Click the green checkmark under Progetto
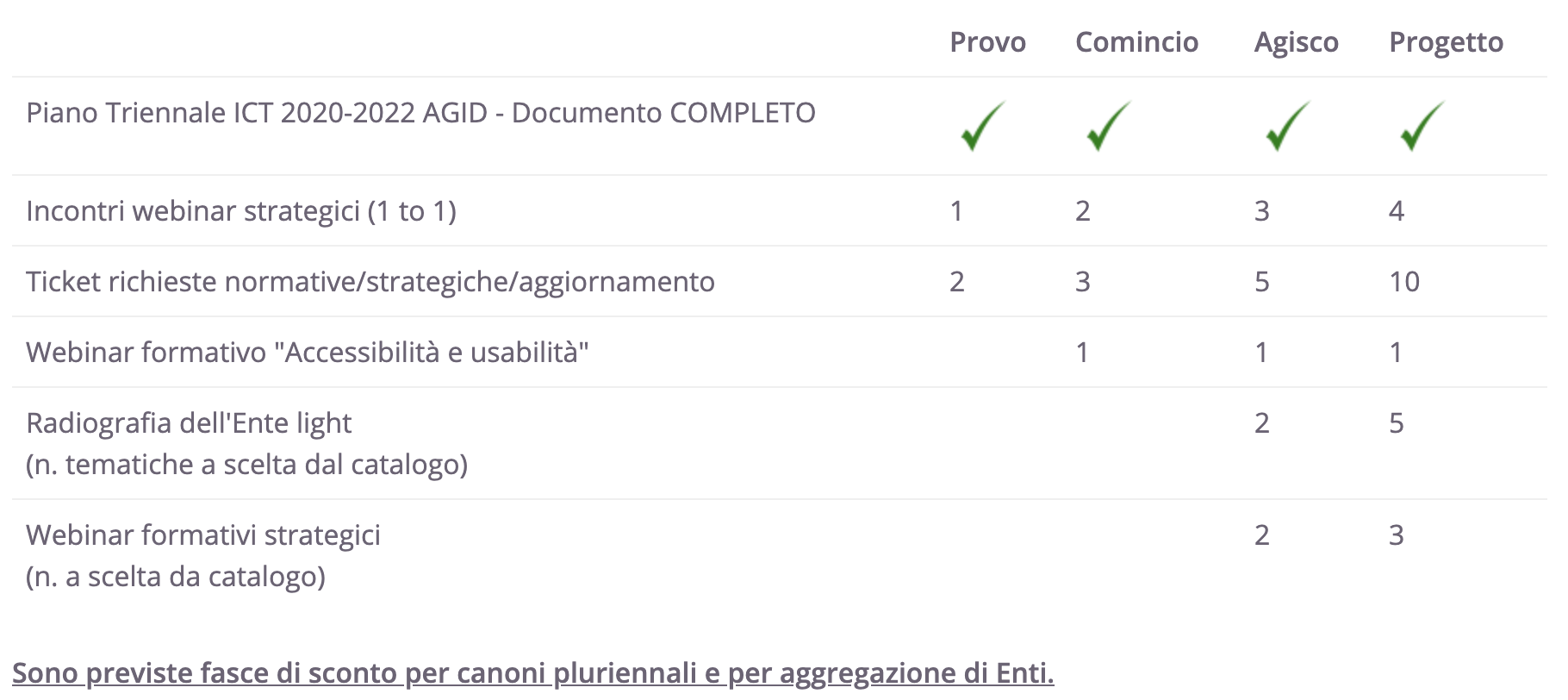The width and height of the screenshot is (1568, 700). (x=1422, y=126)
